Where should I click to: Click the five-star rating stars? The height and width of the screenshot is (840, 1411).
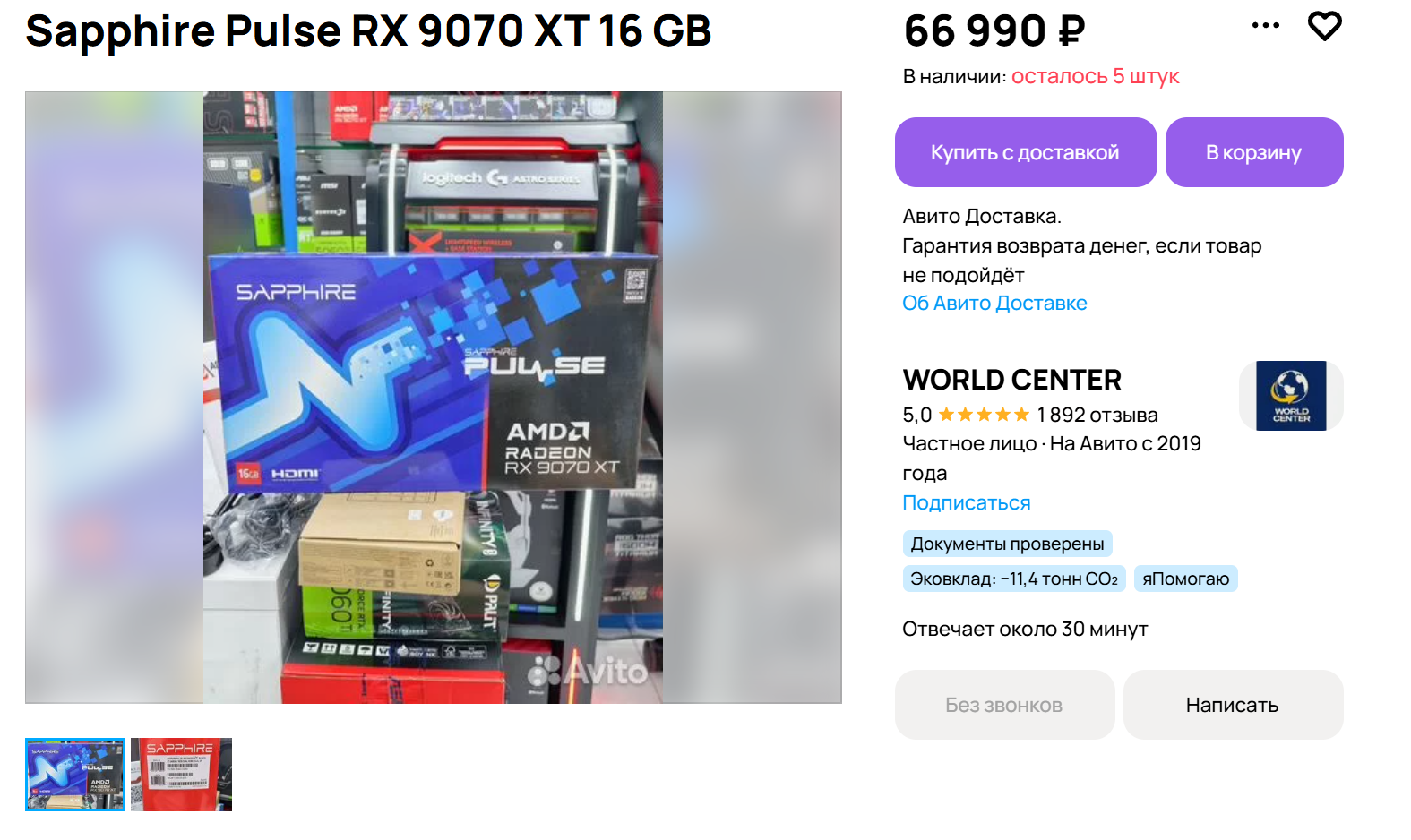[984, 415]
